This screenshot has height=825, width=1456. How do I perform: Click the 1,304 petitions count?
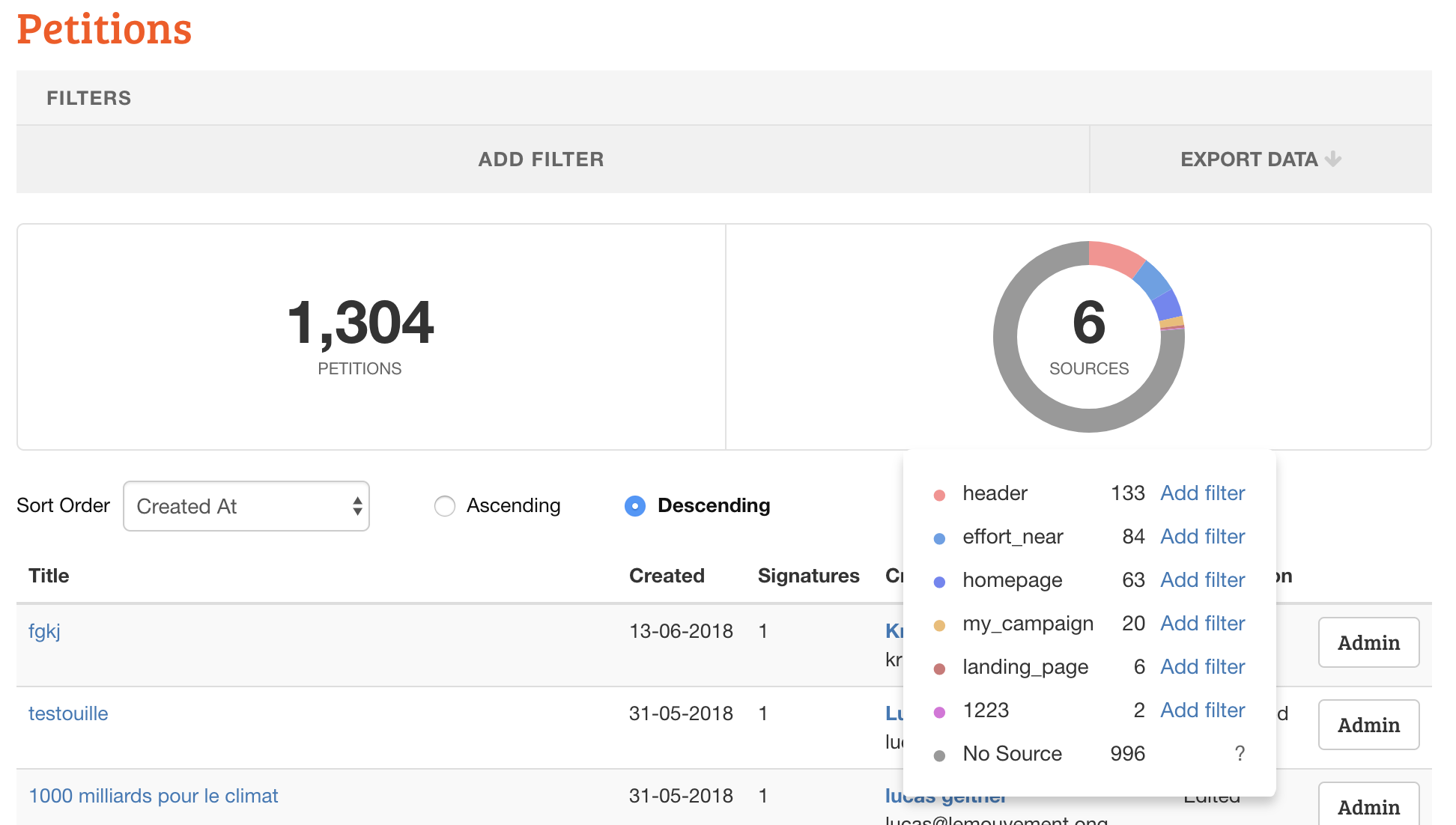click(x=360, y=323)
